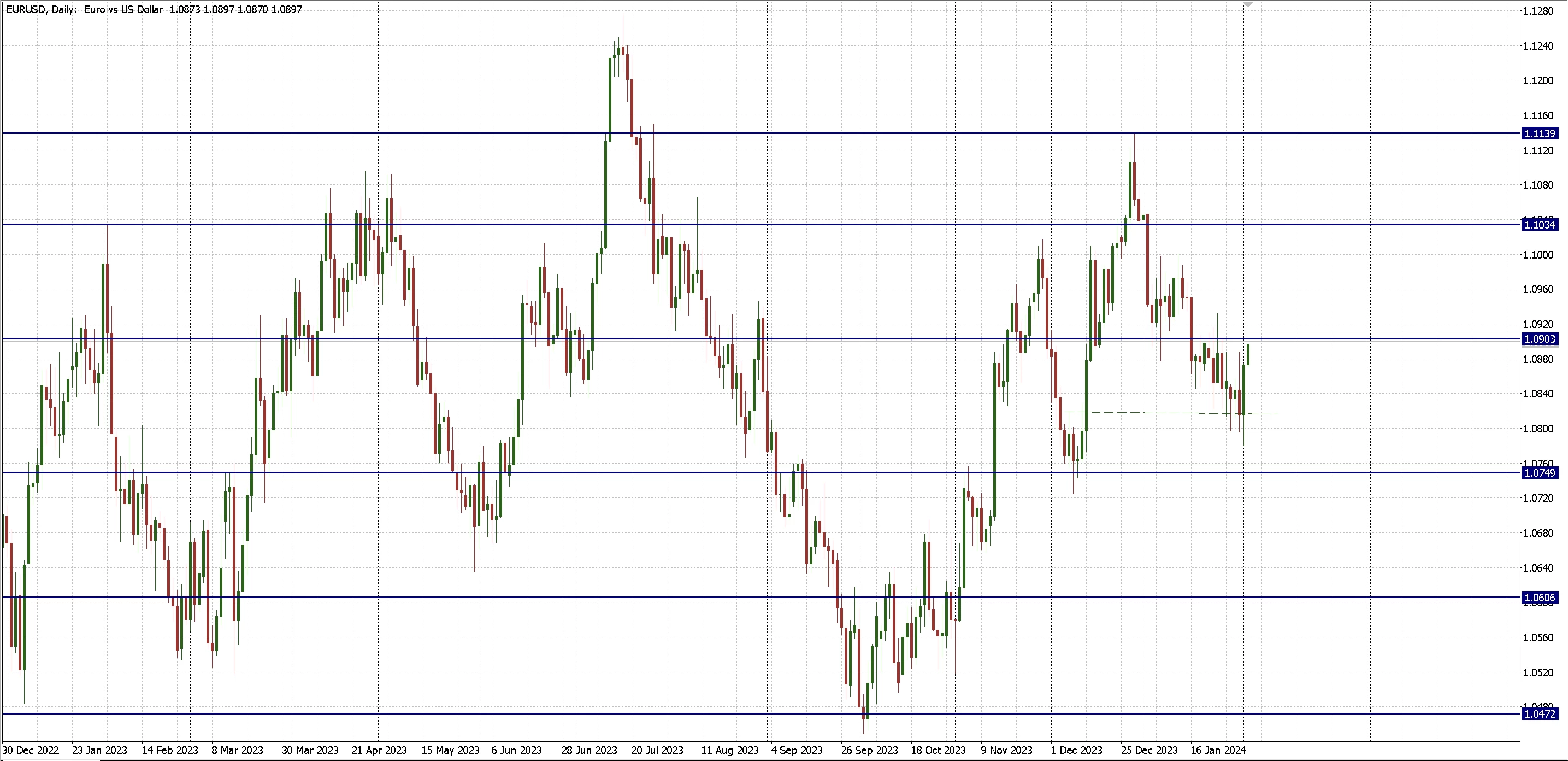Click the 30 Mar 2023 date label
1568x761 pixels.
(x=310, y=751)
